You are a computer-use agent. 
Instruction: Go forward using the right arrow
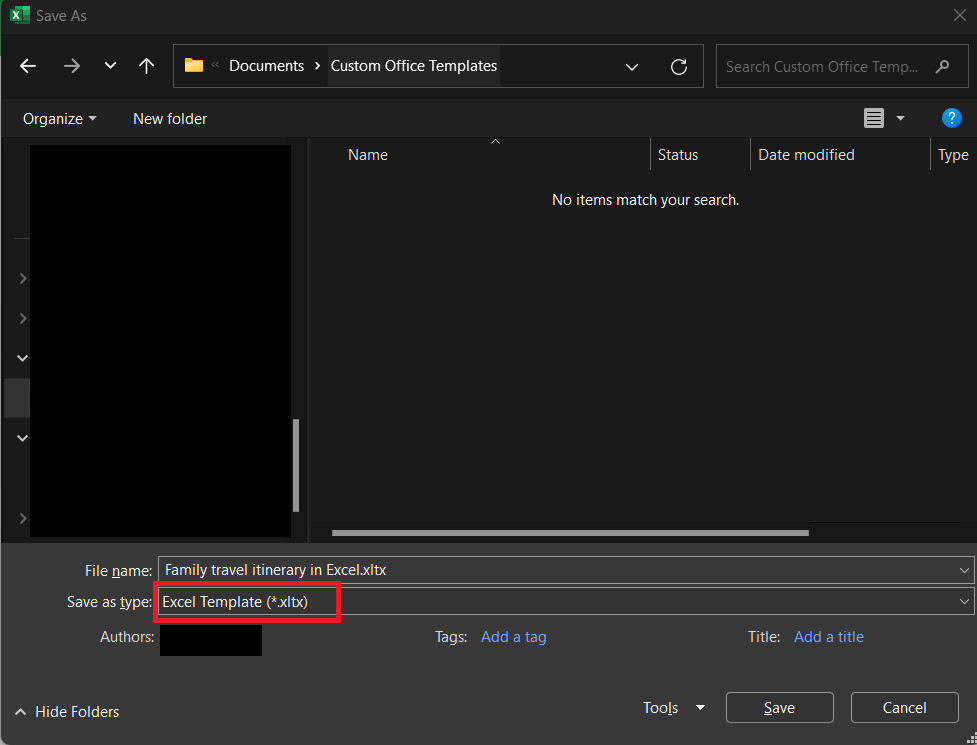(x=72, y=66)
